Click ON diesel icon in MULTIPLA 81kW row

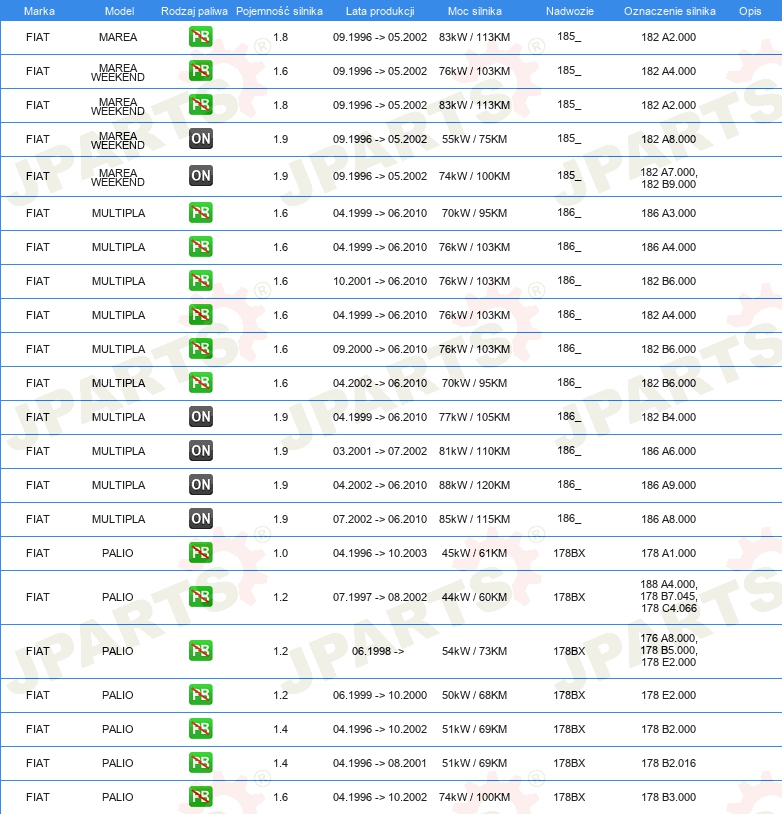[200, 451]
